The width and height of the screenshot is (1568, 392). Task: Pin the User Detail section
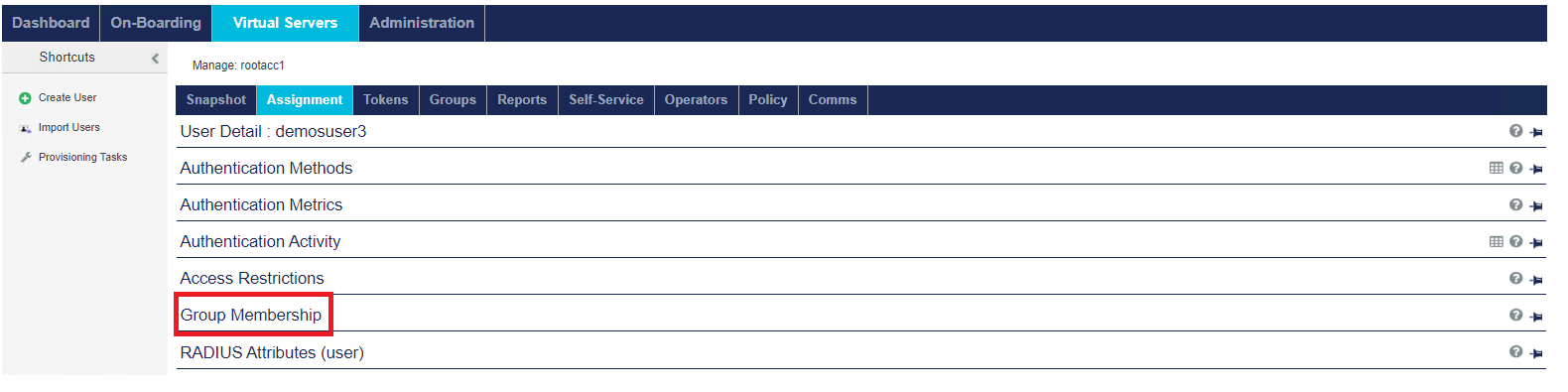click(x=1536, y=132)
